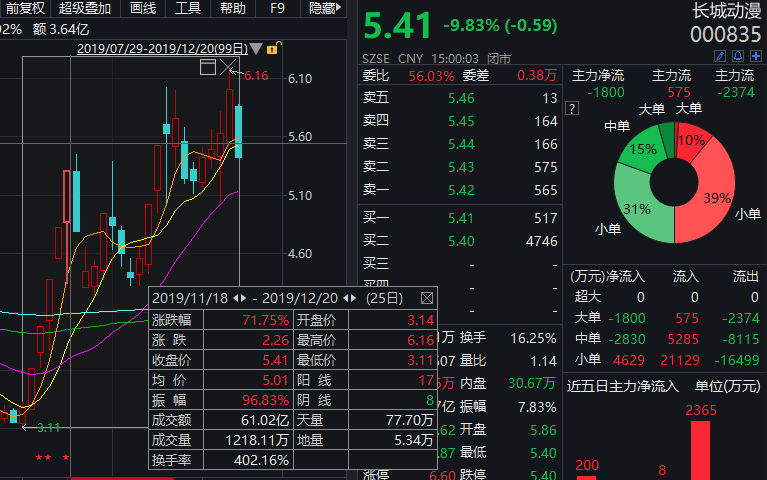Click the big 5.41 last price

[x=397, y=25]
